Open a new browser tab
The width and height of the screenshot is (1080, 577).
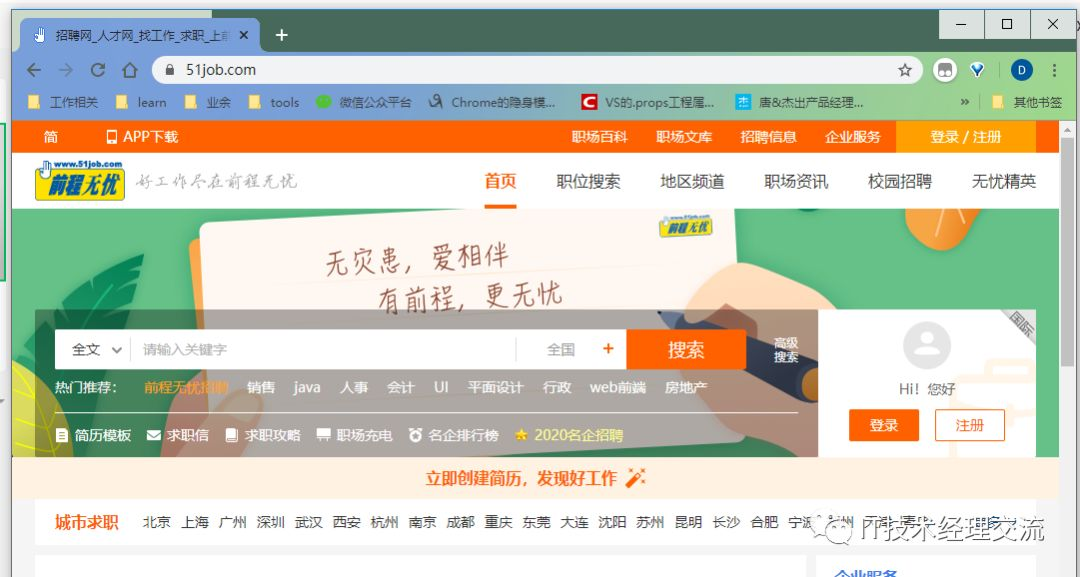(281, 35)
